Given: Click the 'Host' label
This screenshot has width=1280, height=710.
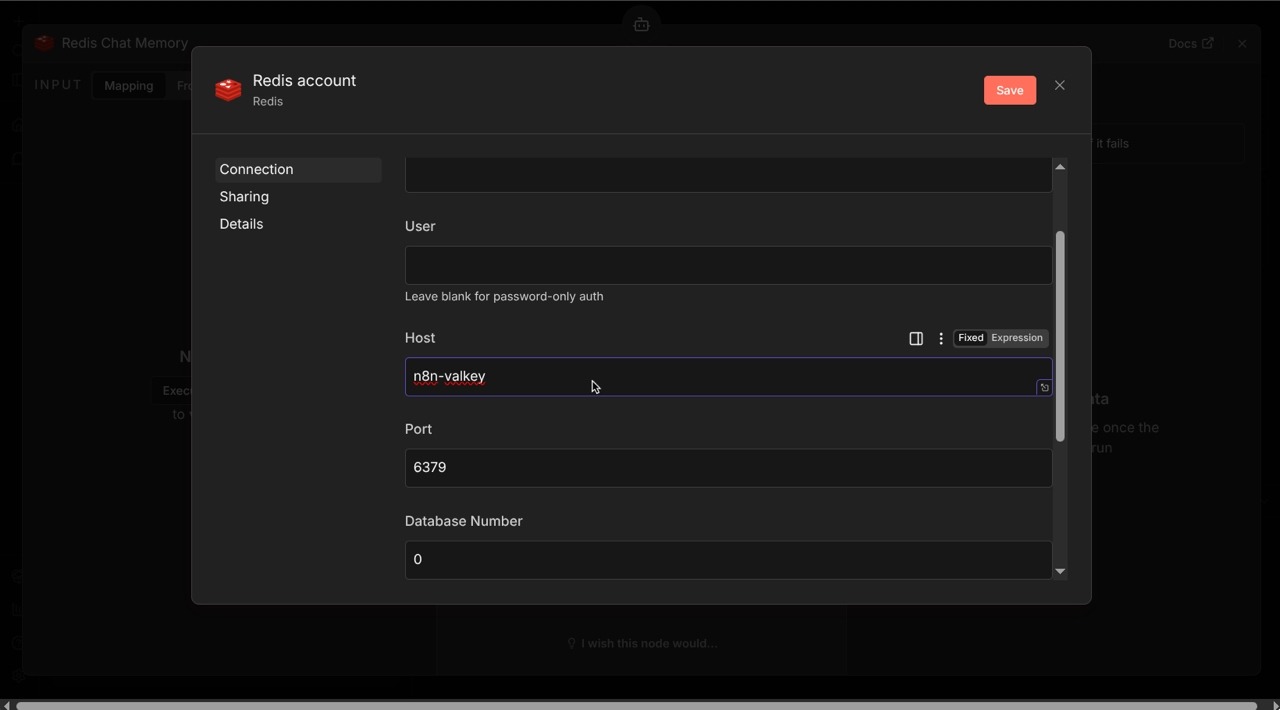Looking at the screenshot, I should [x=420, y=339].
